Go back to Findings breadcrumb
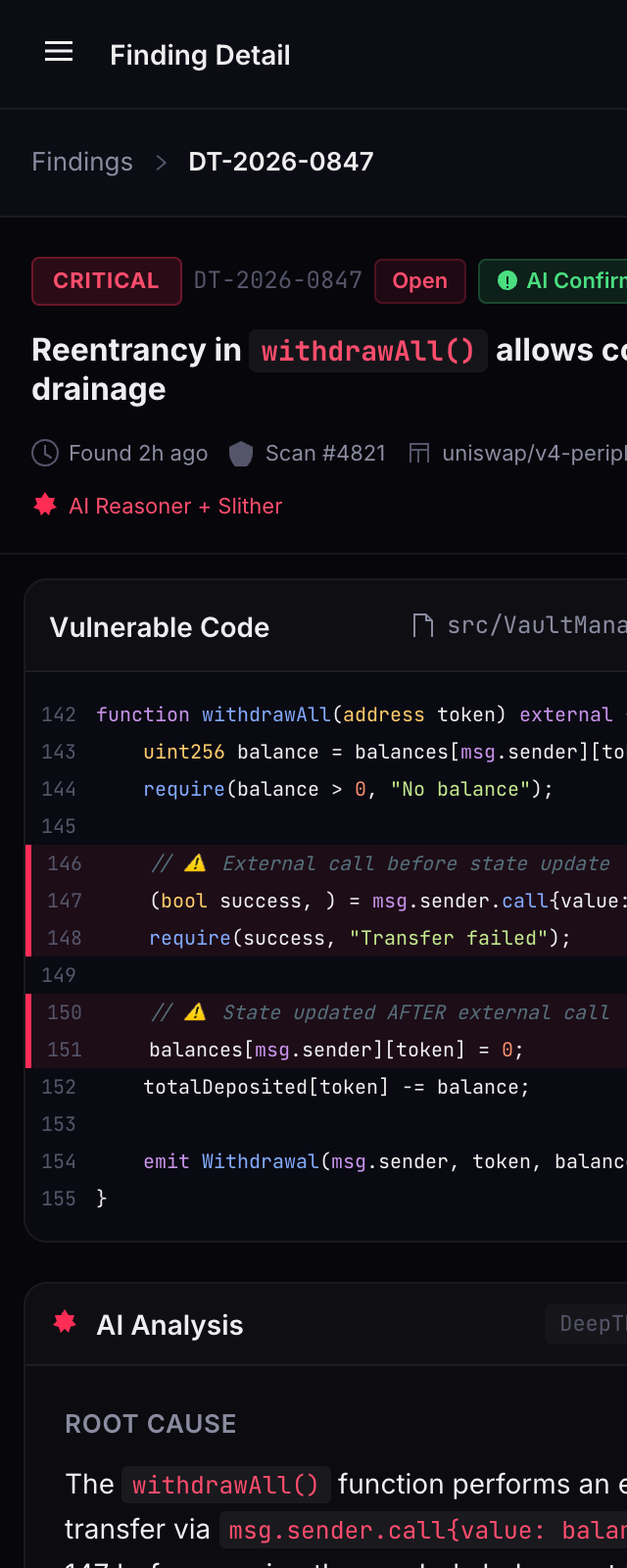This screenshot has width=627, height=1568. pos(82,162)
